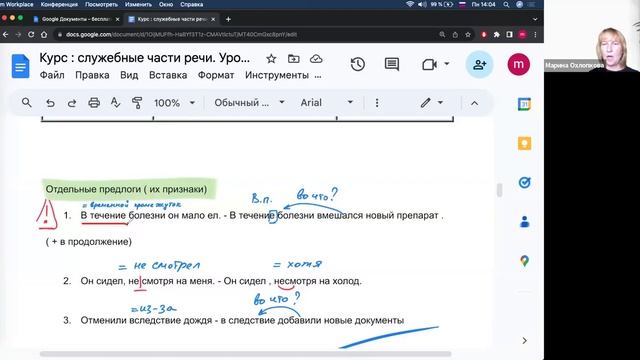
Task: Click the word несмотря in line 2
Action: coord(295,281)
